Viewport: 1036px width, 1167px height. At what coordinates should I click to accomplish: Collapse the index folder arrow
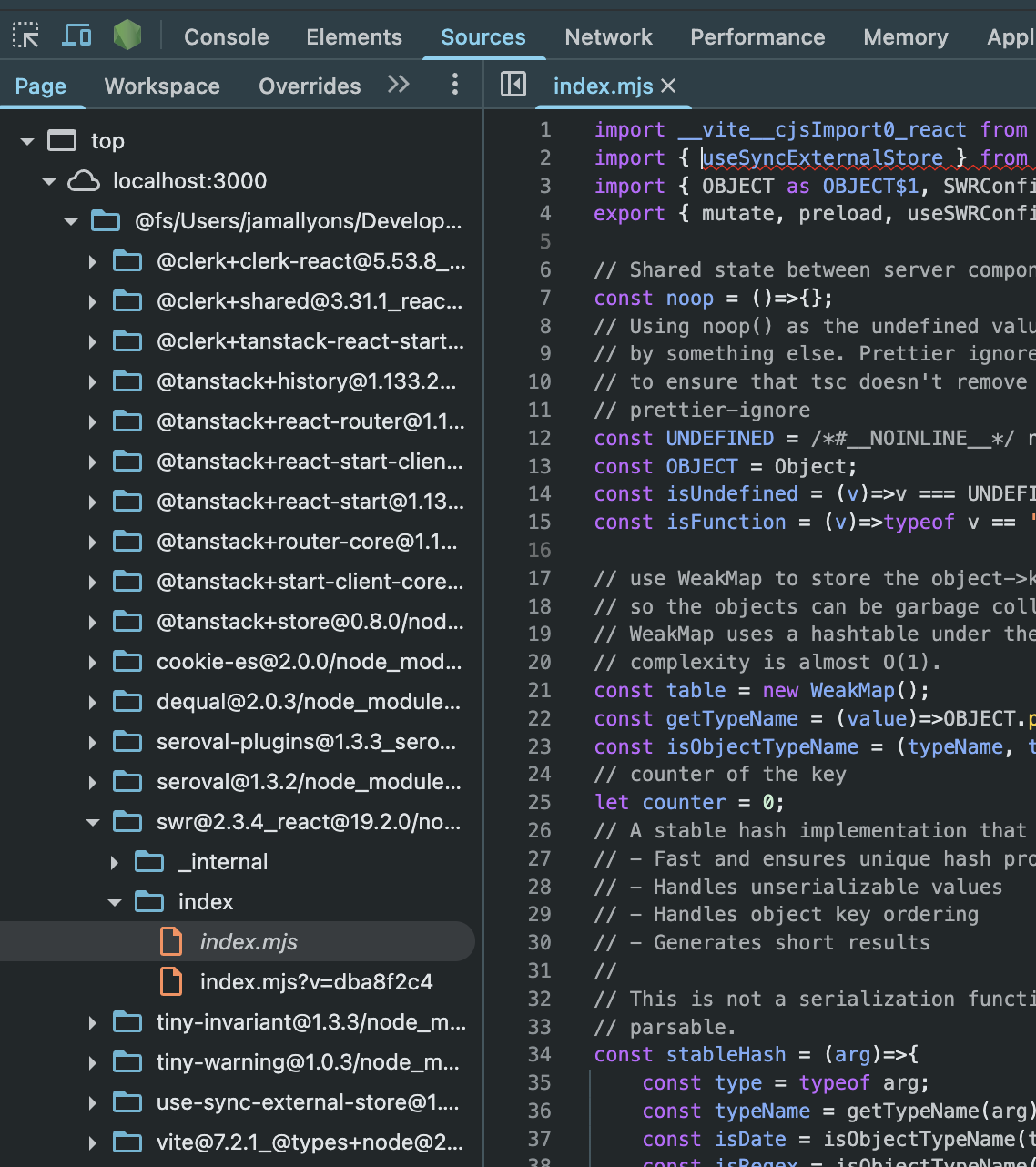pos(115,902)
